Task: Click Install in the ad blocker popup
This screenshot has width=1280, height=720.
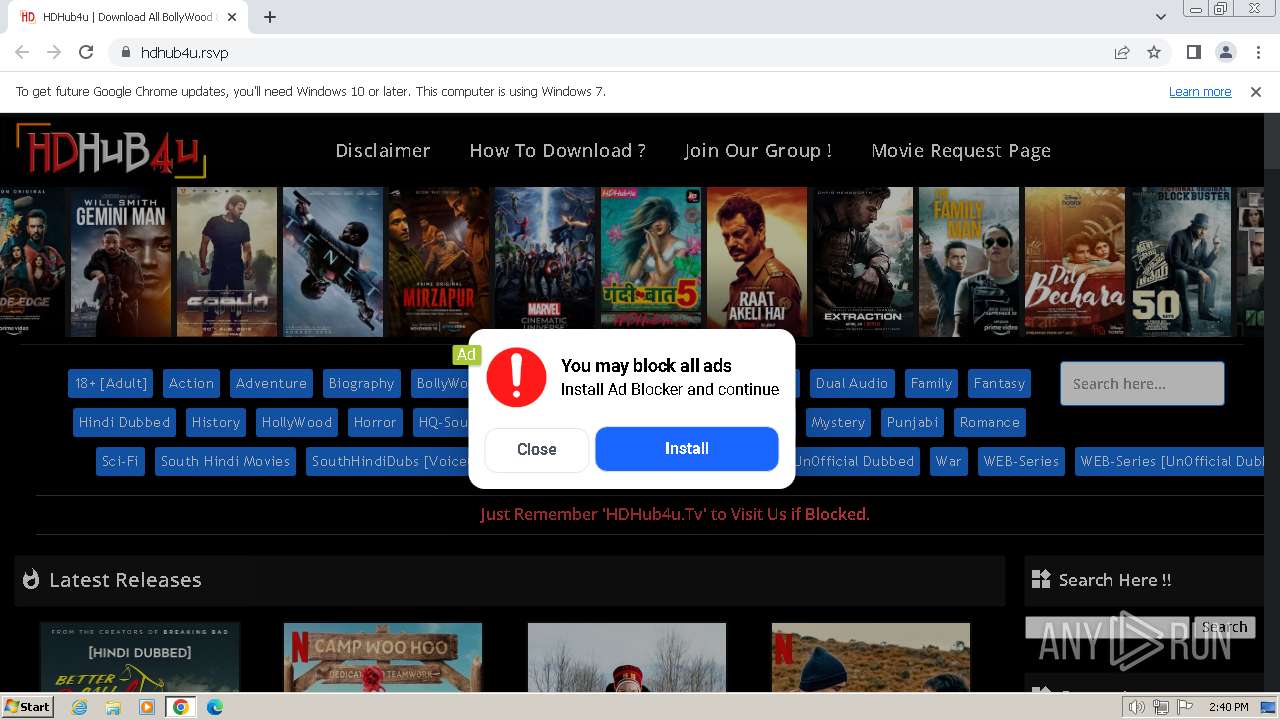Action: [x=687, y=449]
